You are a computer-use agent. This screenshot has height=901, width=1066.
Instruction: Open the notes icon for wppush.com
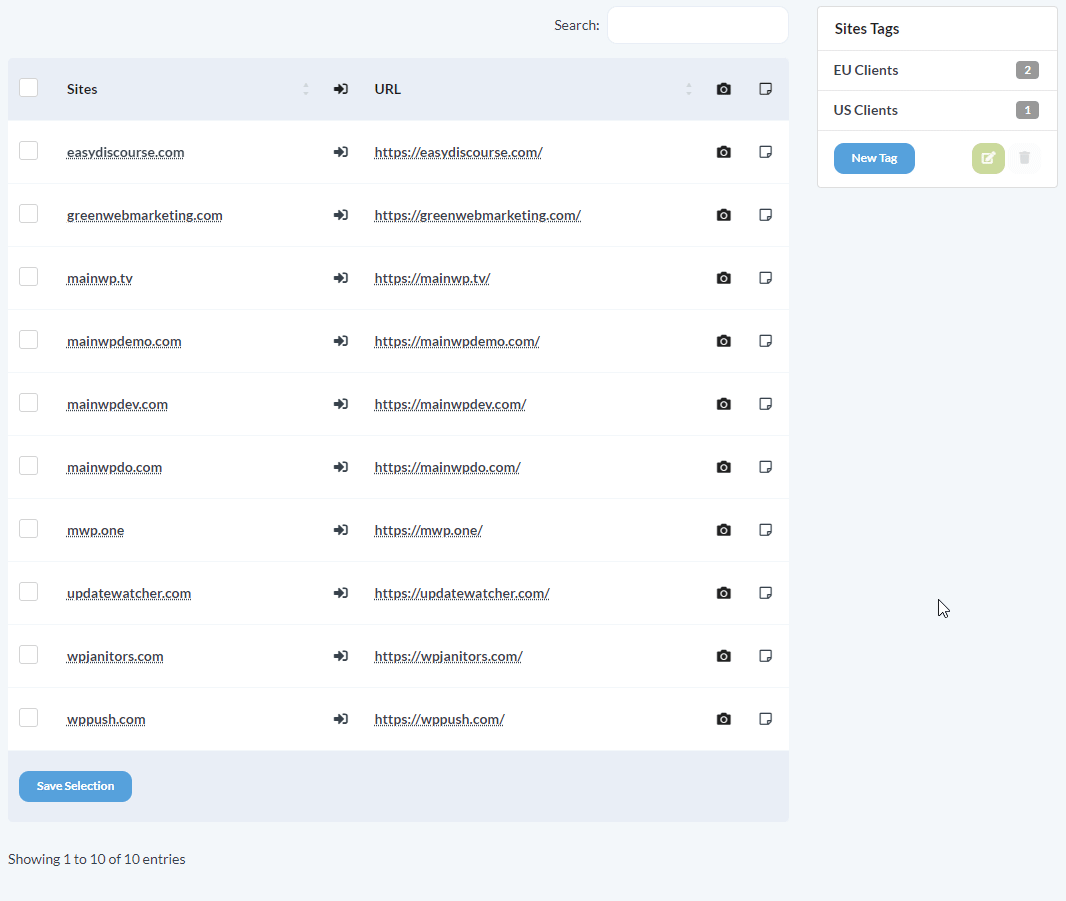pos(765,718)
